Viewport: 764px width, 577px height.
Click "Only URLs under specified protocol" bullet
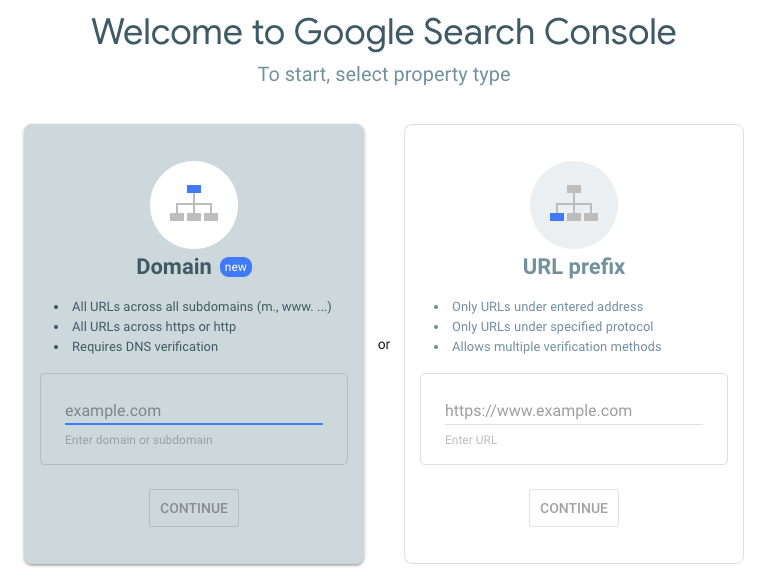click(x=552, y=327)
